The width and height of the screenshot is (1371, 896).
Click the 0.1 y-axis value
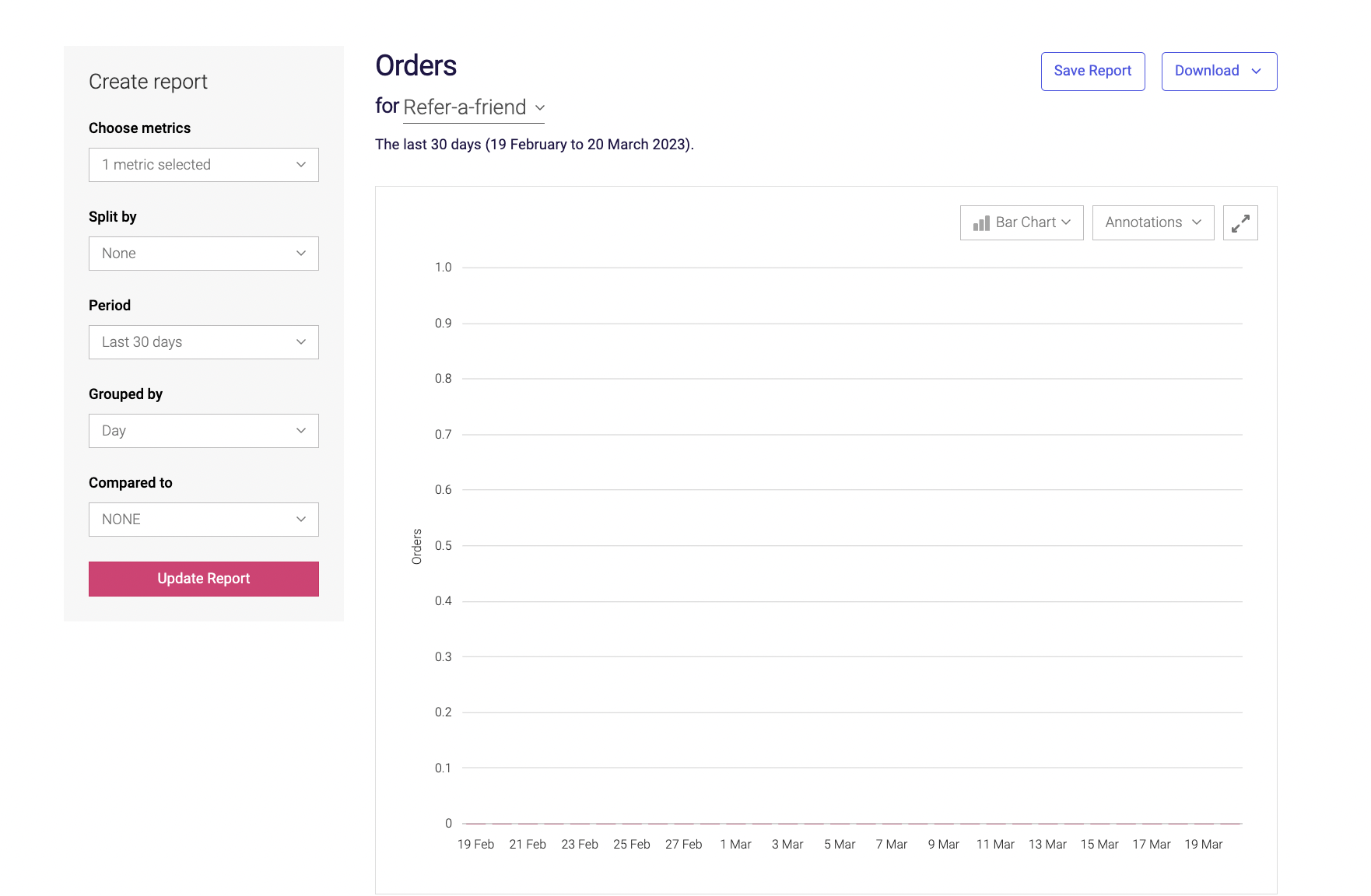click(444, 768)
